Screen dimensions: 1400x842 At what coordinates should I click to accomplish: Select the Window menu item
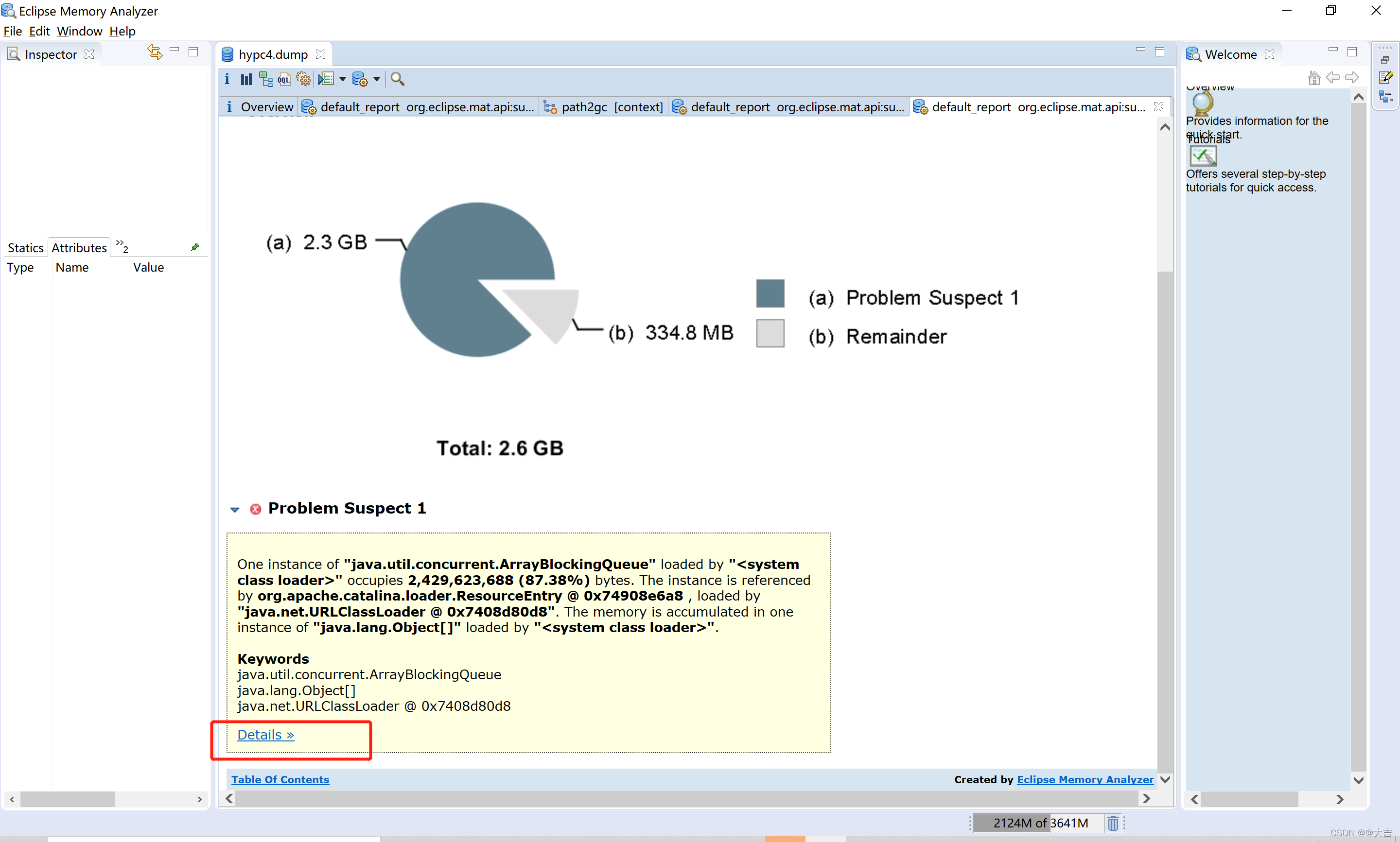pyautogui.click(x=79, y=32)
